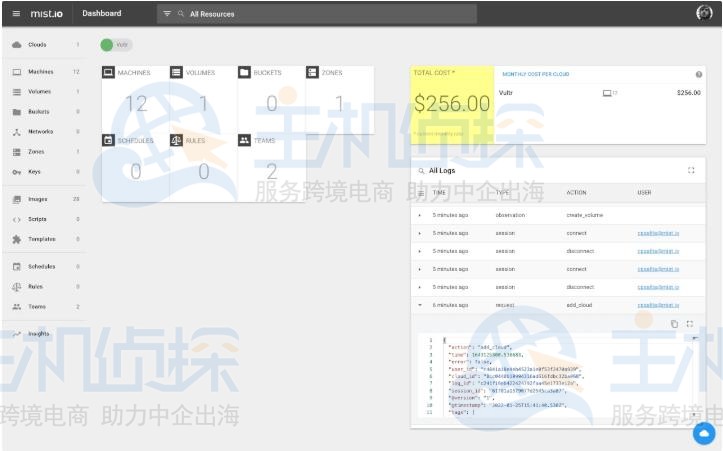The height and width of the screenshot is (451, 723).
Task: Open Networks in the sidebar
Action: click(x=45, y=132)
